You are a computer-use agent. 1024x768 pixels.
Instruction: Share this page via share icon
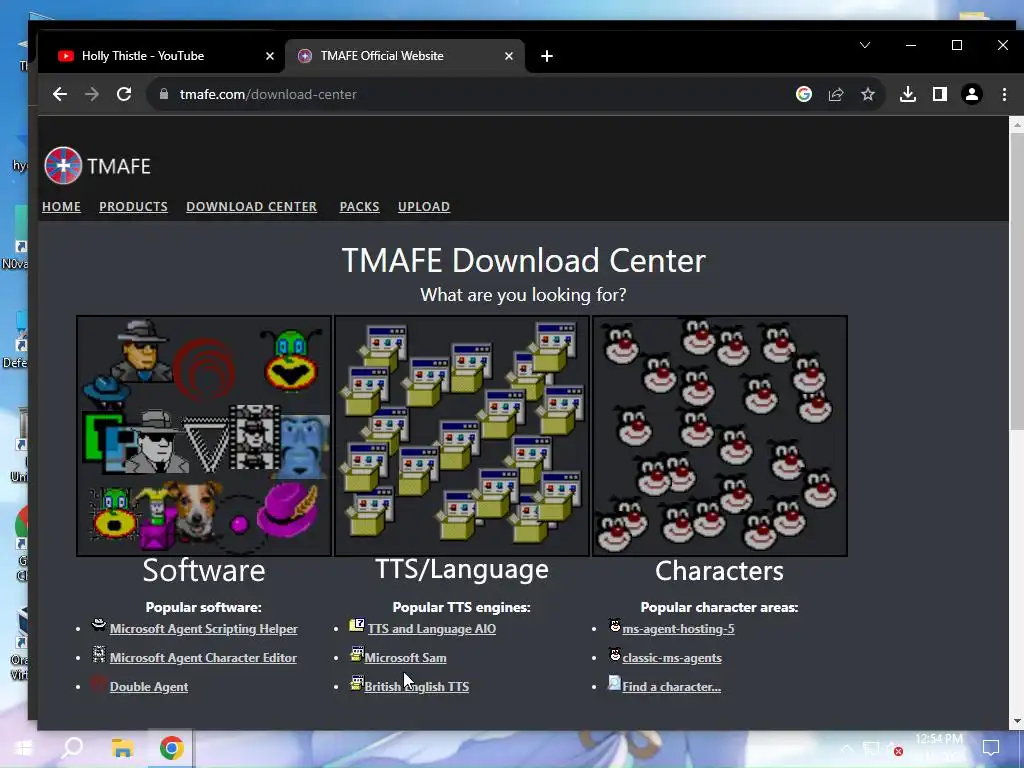[x=836, y=94]
